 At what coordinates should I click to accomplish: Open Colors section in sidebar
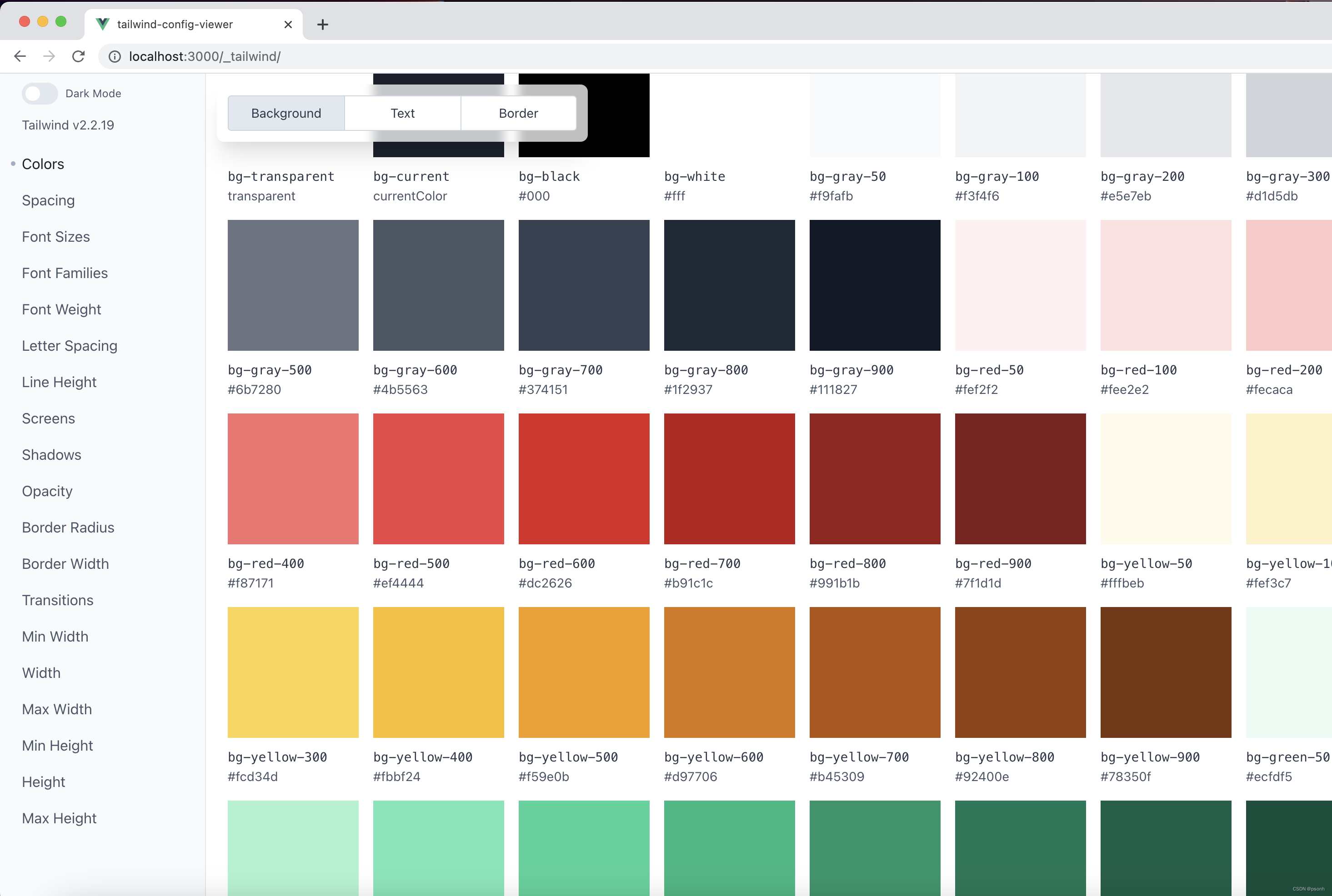(43, 164)
